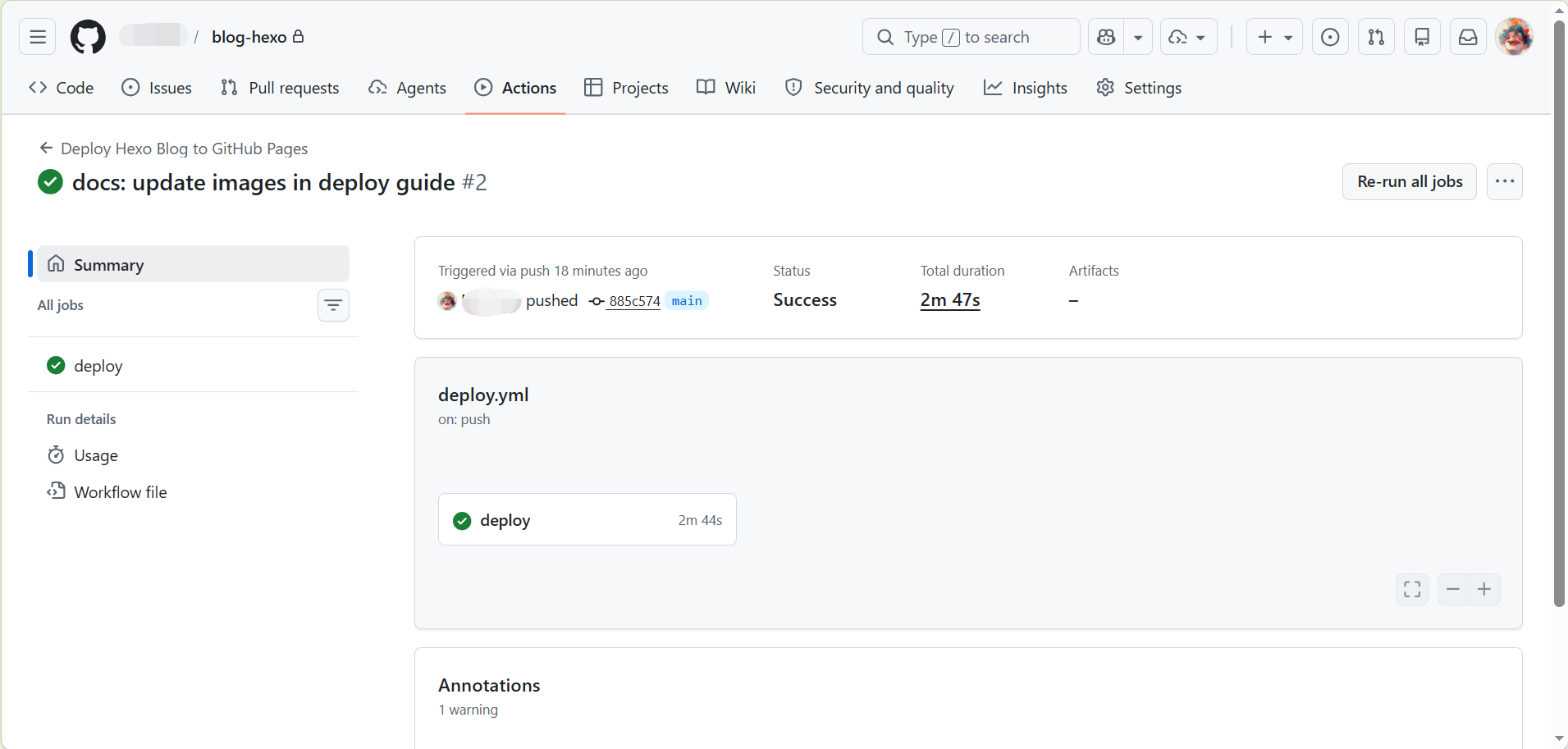Open pull requests icon in header
The image size is (1568, 749).
(x=1376, y=37)
